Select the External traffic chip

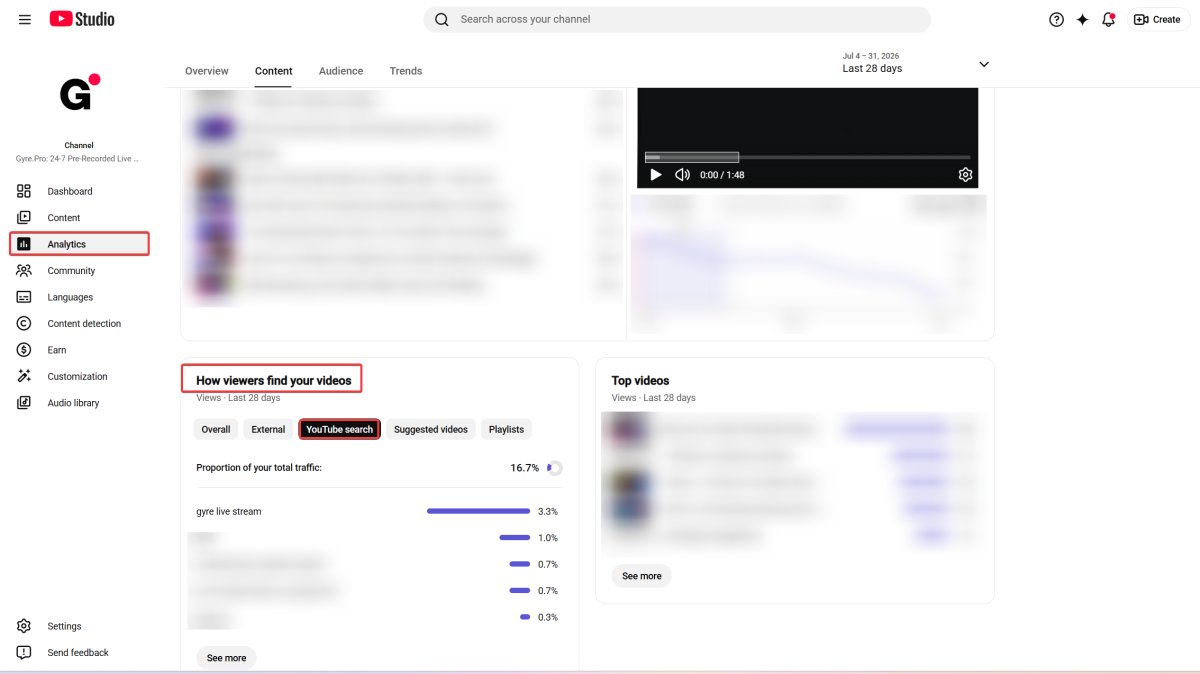[x=268, y=429]
